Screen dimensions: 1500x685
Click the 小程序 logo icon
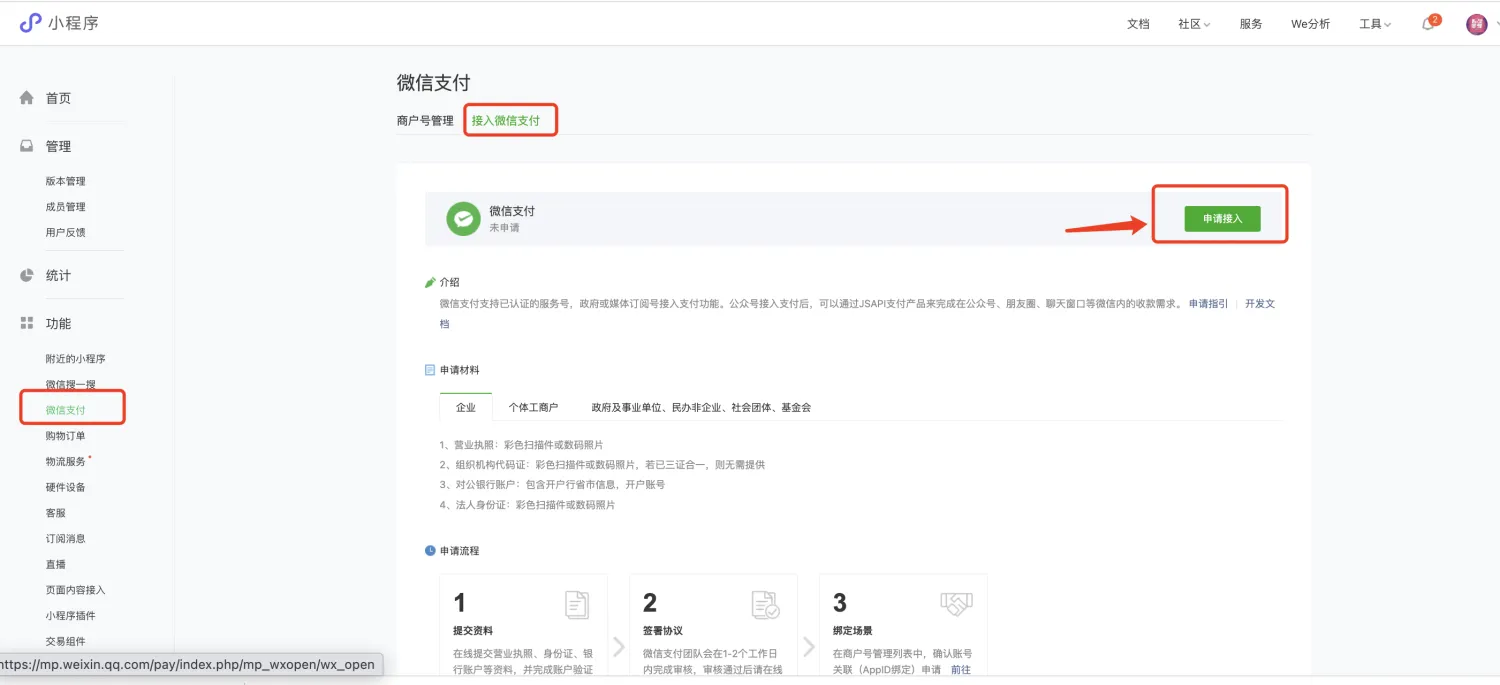coord(31,23)
